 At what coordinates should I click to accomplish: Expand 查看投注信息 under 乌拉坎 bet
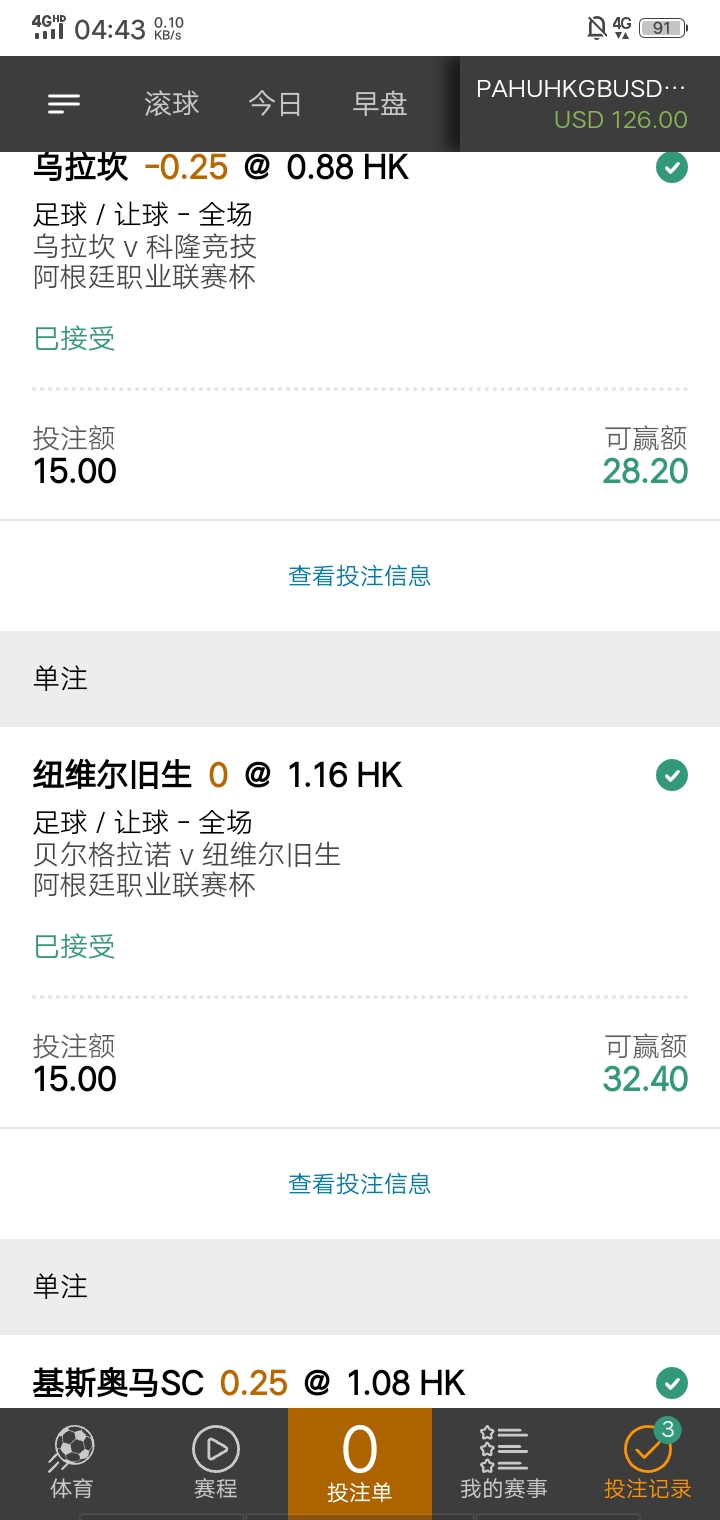(360, 576)
